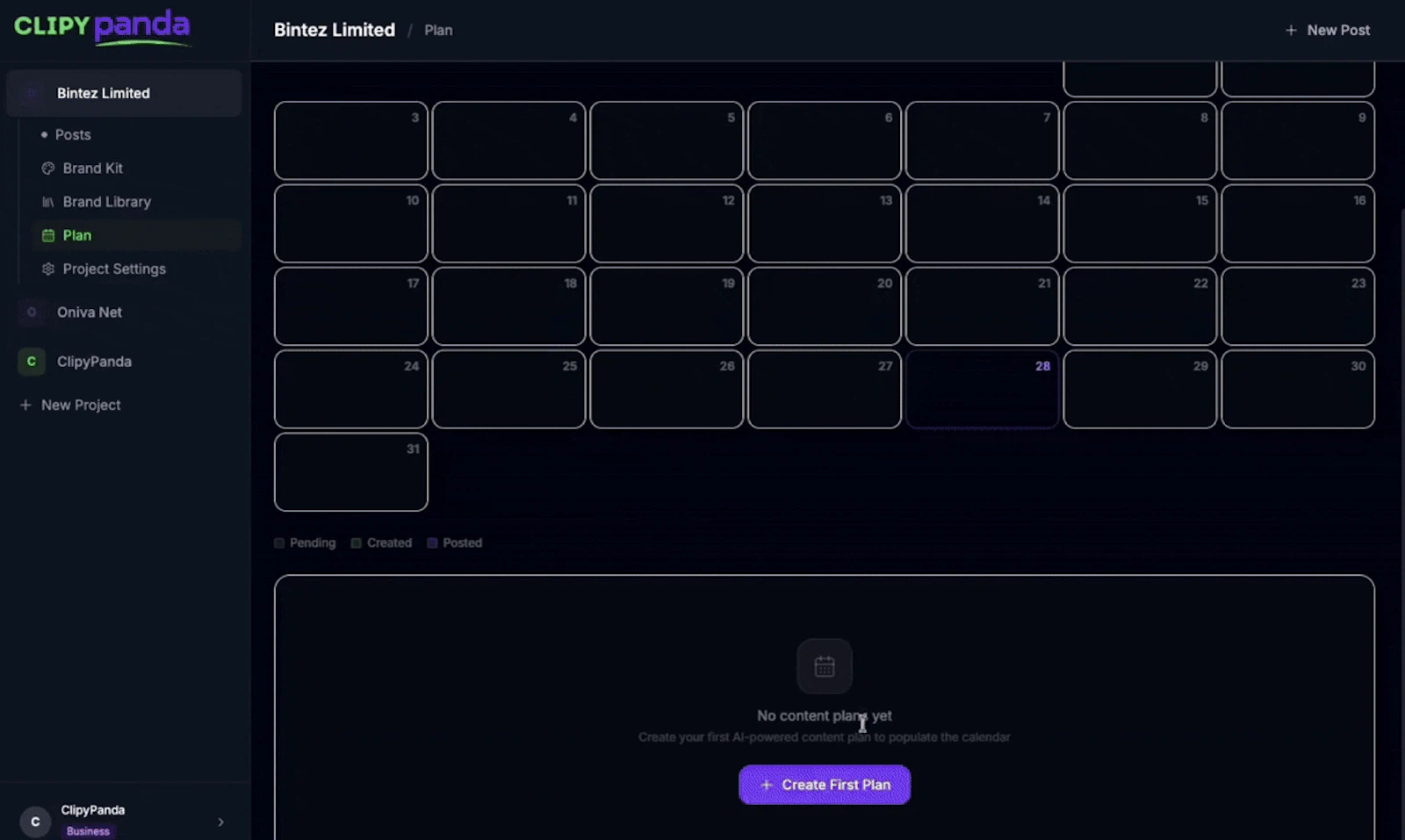The height and width of the screenshot is (840, 1405).
Task: Click the Posted legend swatch
Action: [432, 542]
